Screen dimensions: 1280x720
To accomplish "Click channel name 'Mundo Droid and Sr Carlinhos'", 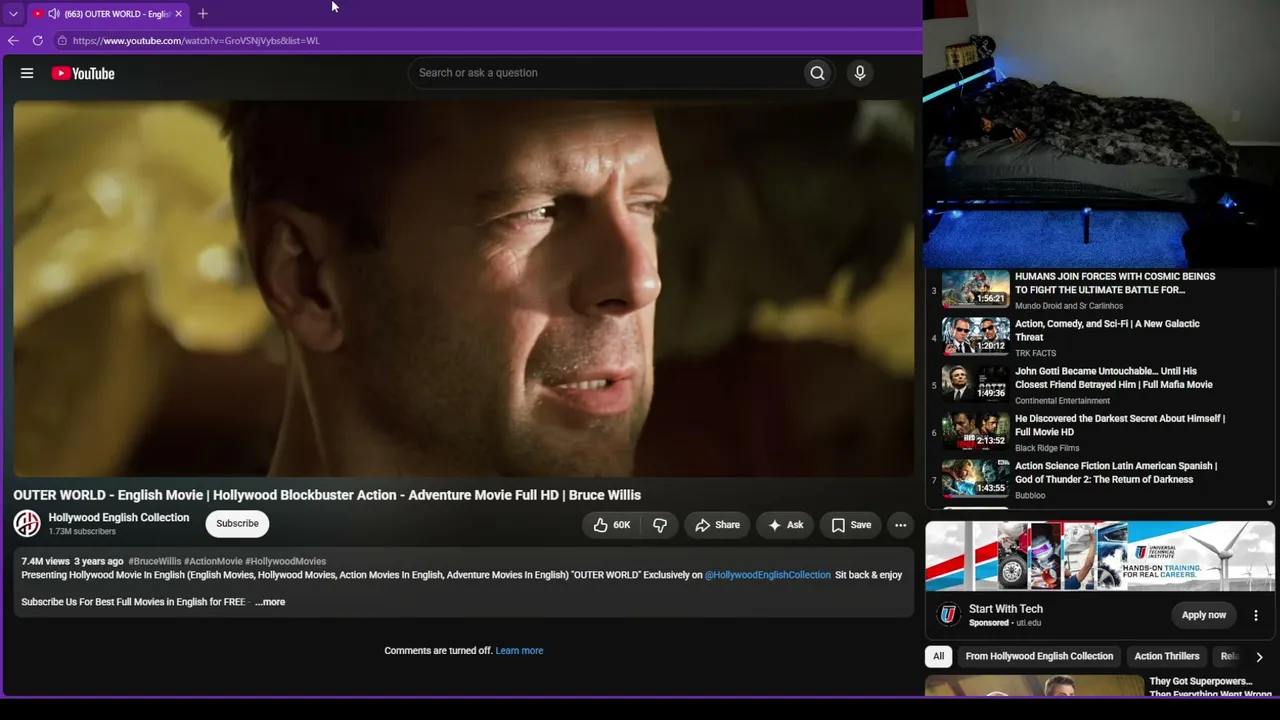I will coord(1069,306).
